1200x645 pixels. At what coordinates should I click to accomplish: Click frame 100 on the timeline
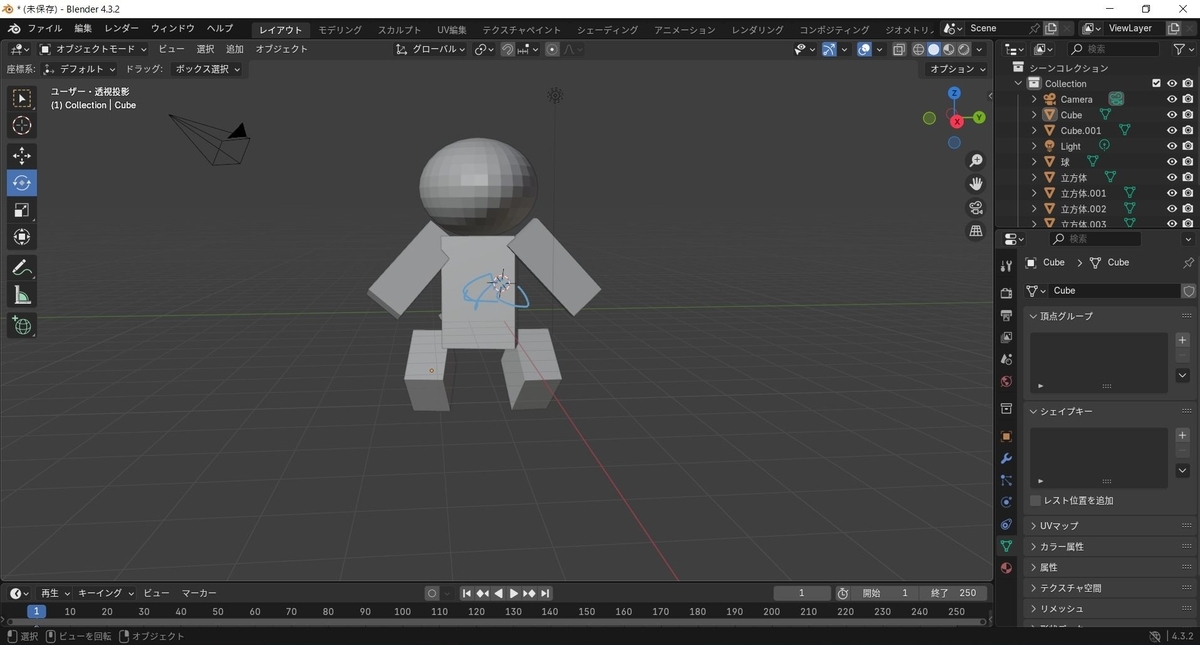pos(402,609)
